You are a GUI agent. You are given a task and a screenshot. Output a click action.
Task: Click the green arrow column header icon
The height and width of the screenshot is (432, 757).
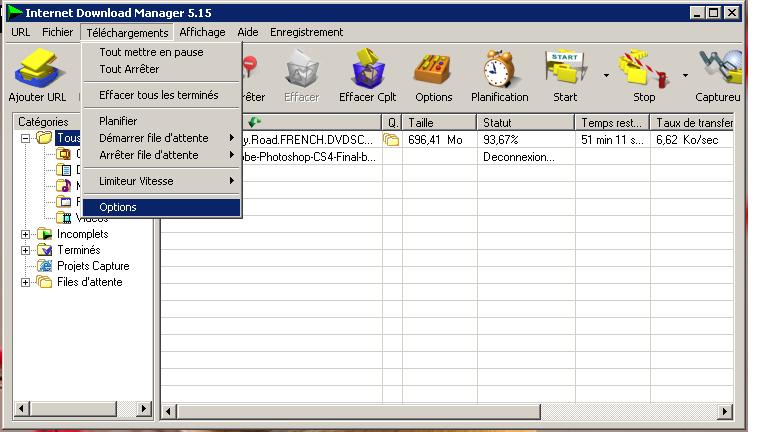pos(254,122)
